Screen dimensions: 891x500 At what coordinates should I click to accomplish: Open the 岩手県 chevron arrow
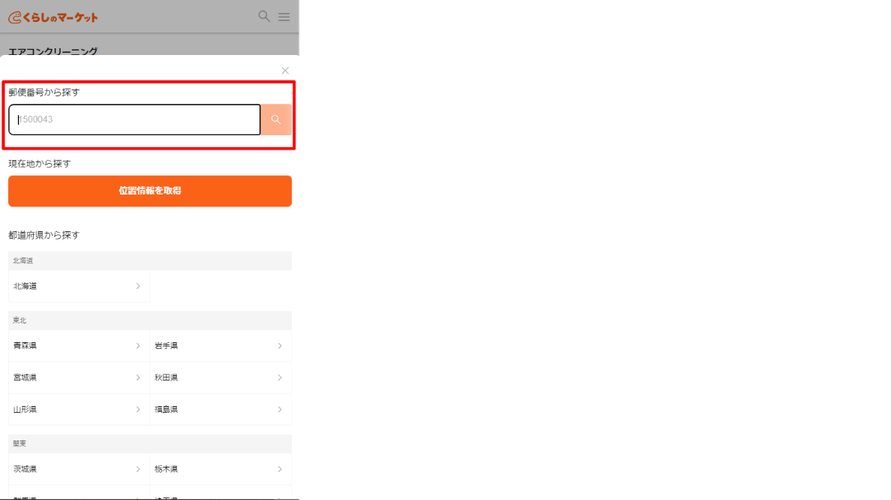click(280, 345)
